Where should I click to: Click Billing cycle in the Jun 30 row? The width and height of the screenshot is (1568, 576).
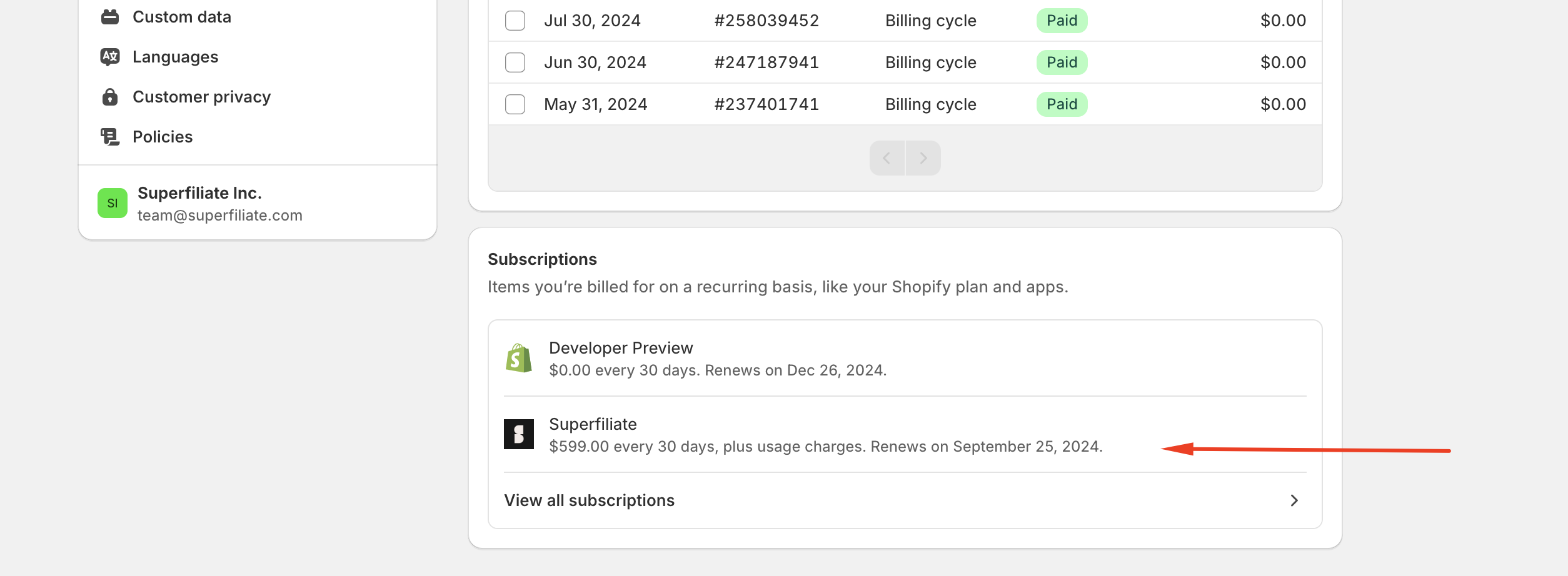point(931,62)
